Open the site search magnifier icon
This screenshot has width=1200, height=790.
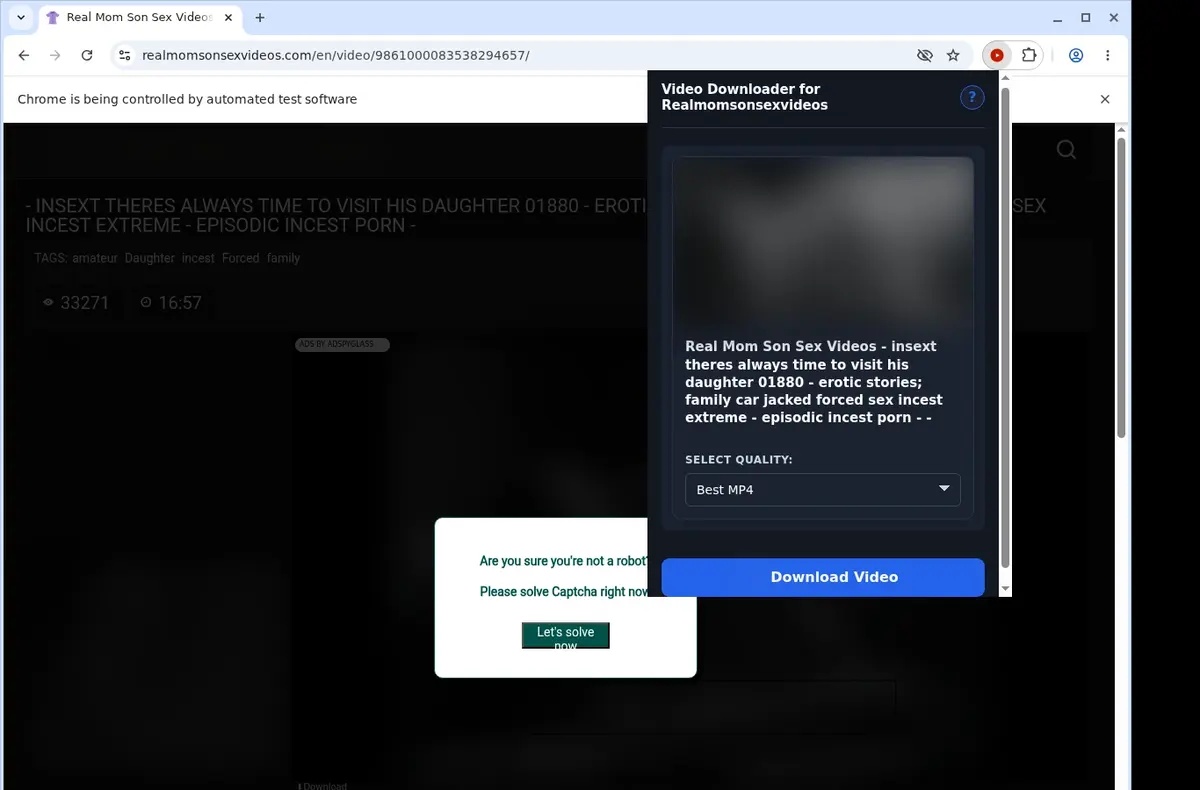point(1067,150)
